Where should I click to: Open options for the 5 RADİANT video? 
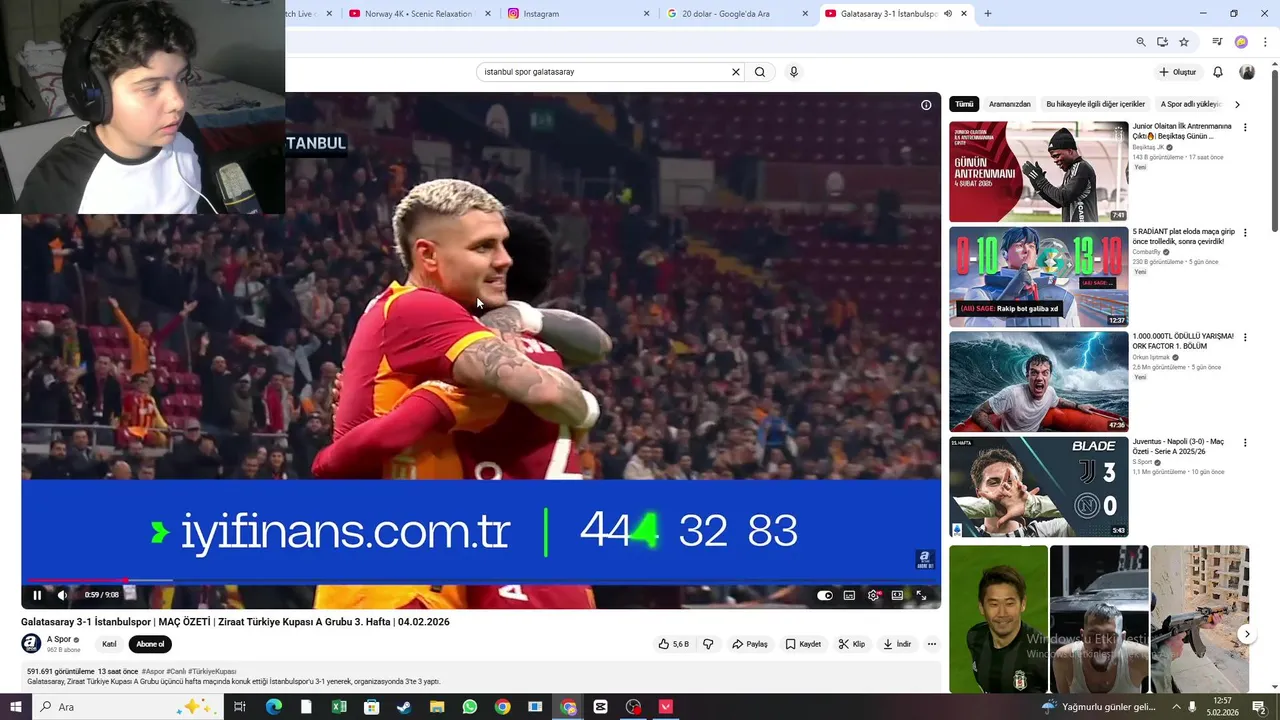click(x=1245, y=232)
